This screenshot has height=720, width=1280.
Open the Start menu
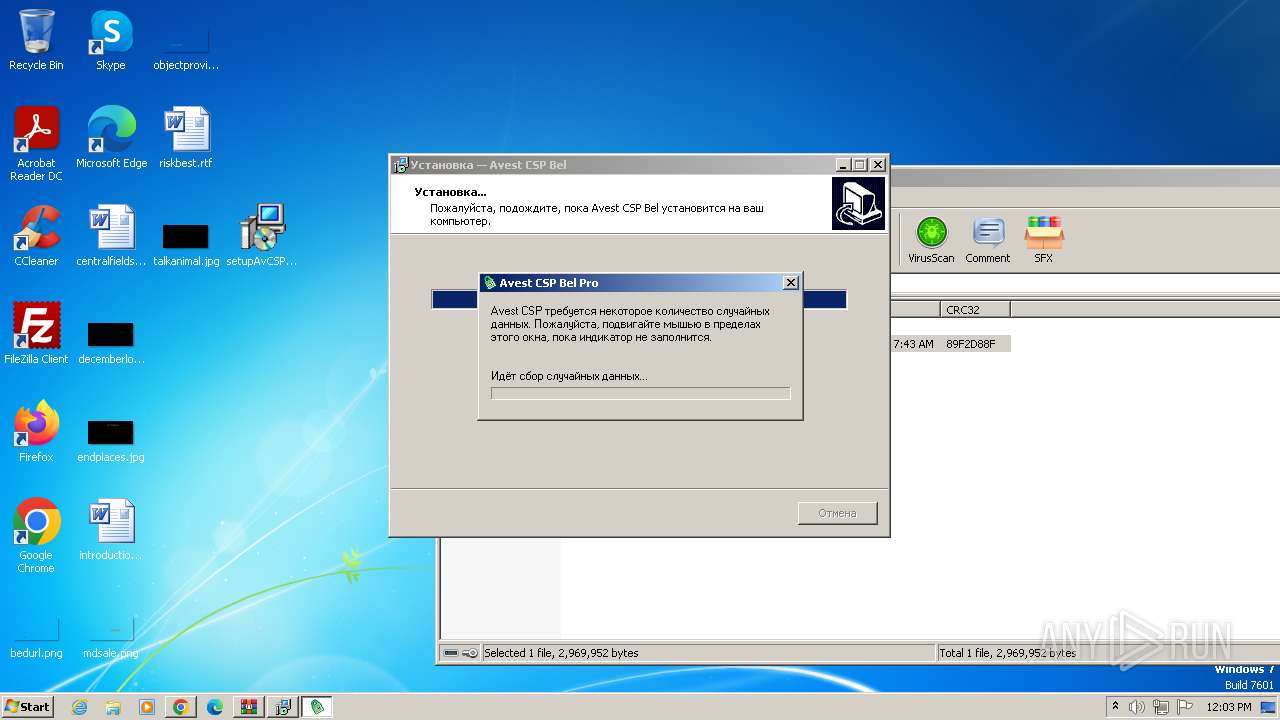click(28, 707)
